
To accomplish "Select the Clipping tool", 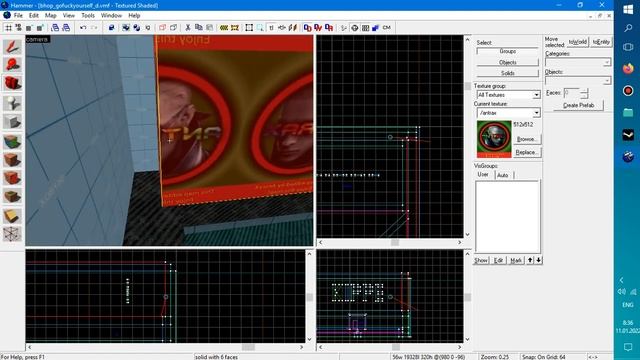I will click(x=12, y=216).
